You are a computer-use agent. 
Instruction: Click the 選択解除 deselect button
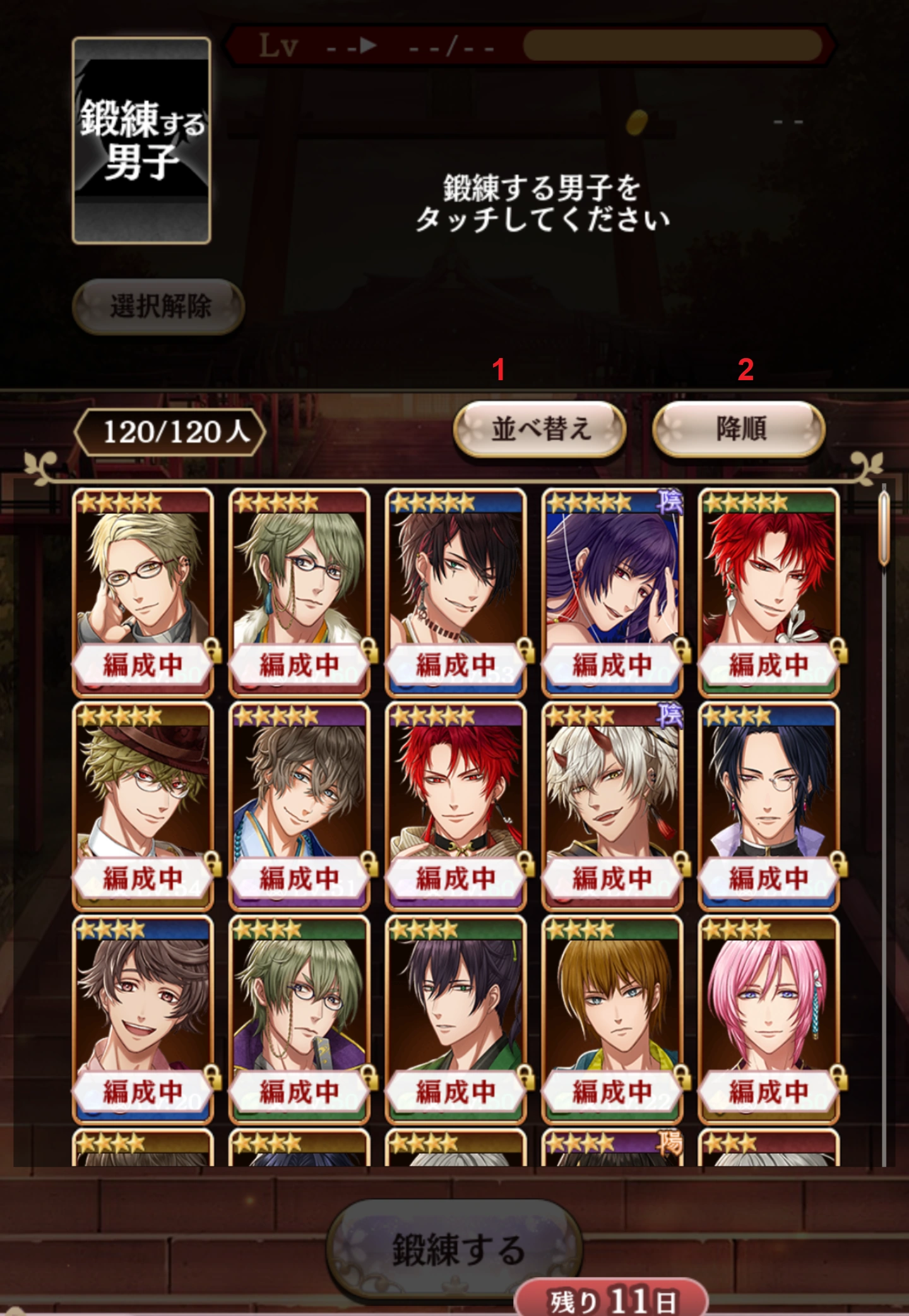point(158,306)
